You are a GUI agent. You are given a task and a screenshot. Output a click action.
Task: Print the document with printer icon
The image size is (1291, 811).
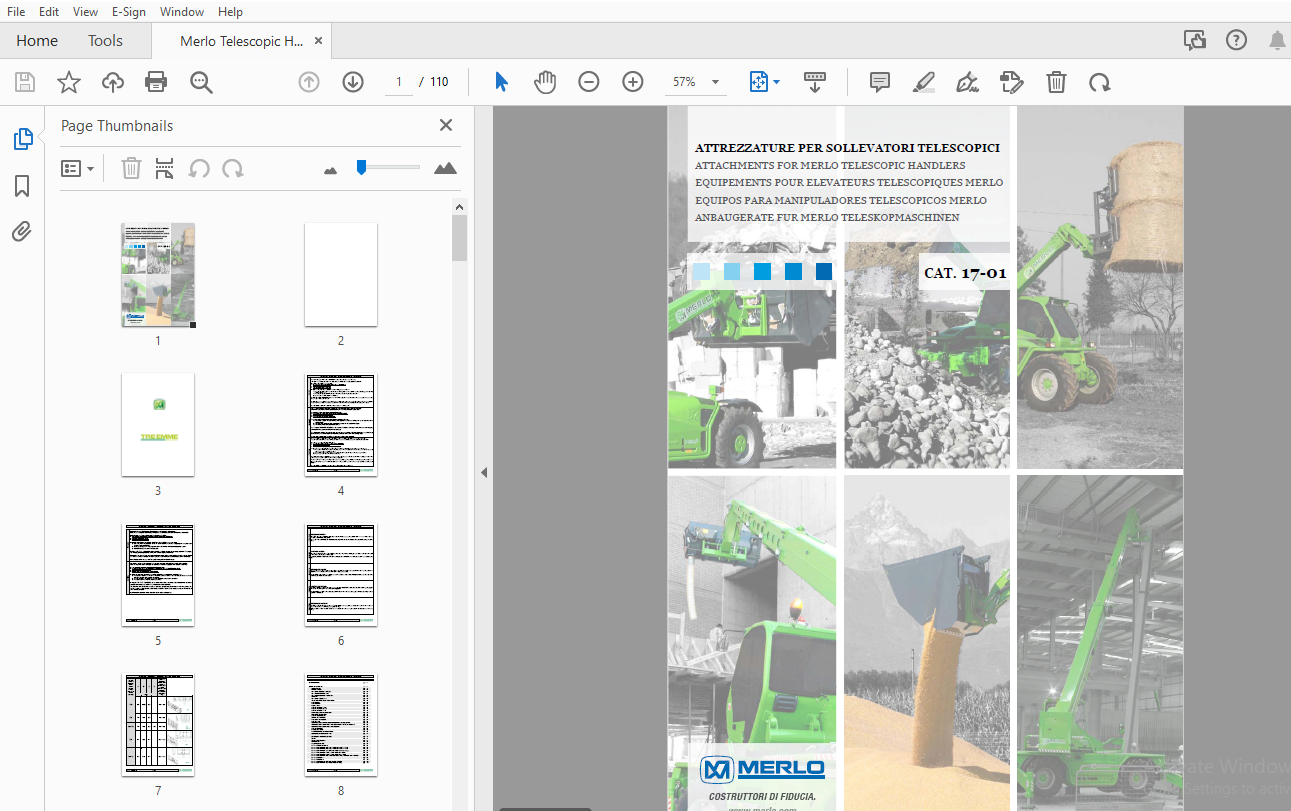[156, 82]
